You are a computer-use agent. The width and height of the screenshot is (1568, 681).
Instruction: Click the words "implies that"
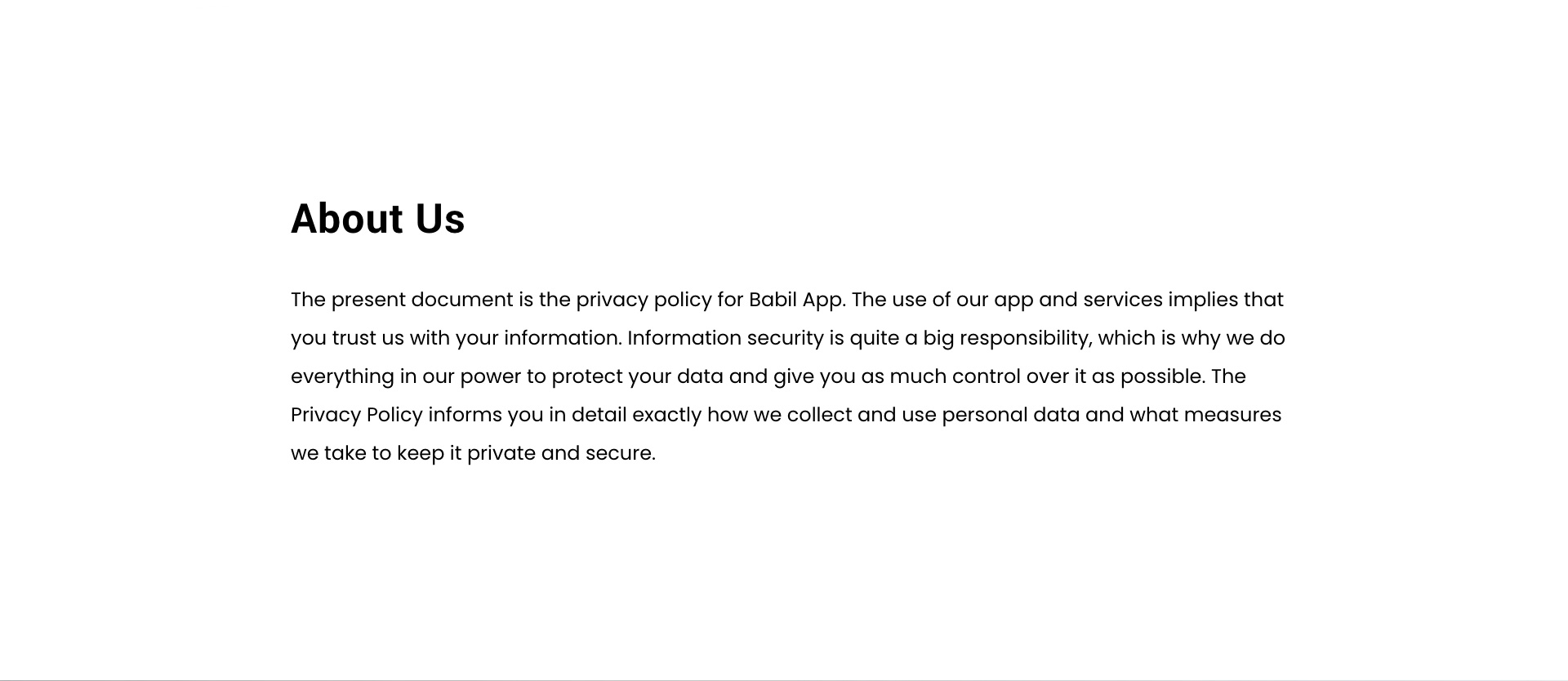1226,300
